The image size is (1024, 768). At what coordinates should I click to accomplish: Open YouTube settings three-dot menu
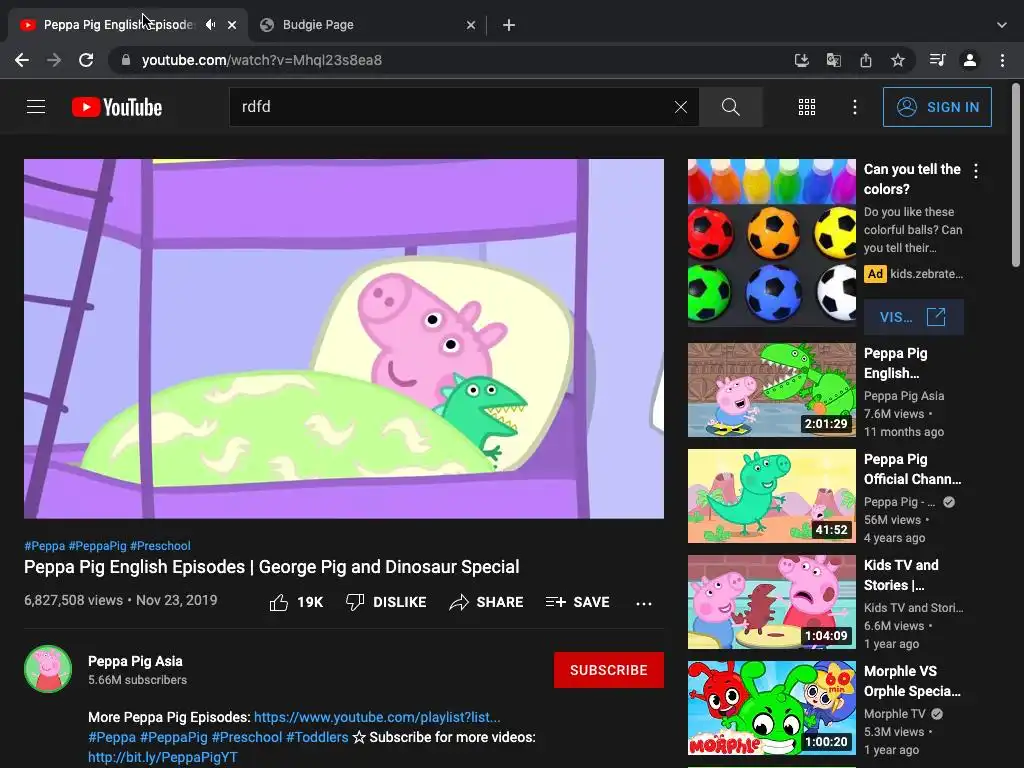(854, 107)
